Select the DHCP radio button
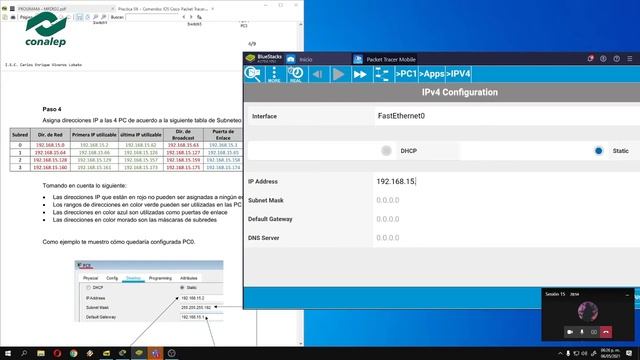The width and height of the screenshot is (640, 360). click(x=386, y=151)
